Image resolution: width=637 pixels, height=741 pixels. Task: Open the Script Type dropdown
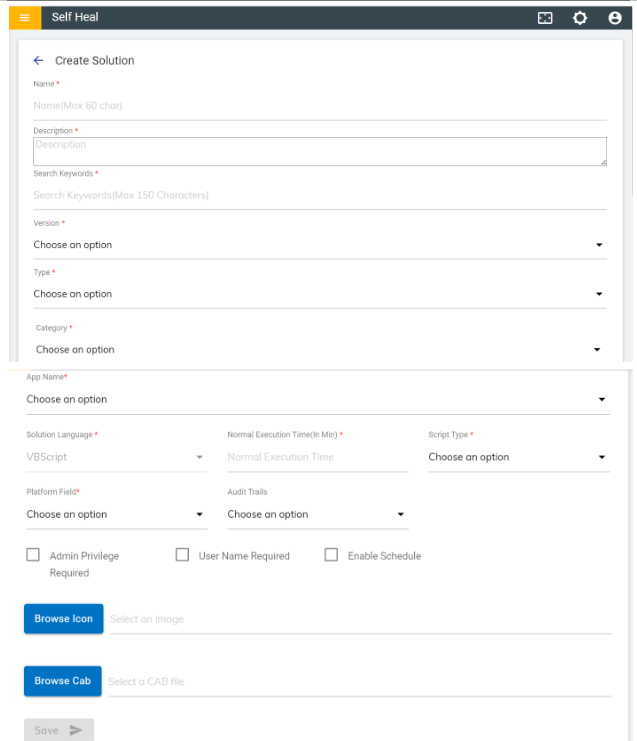tap(517, 457)
